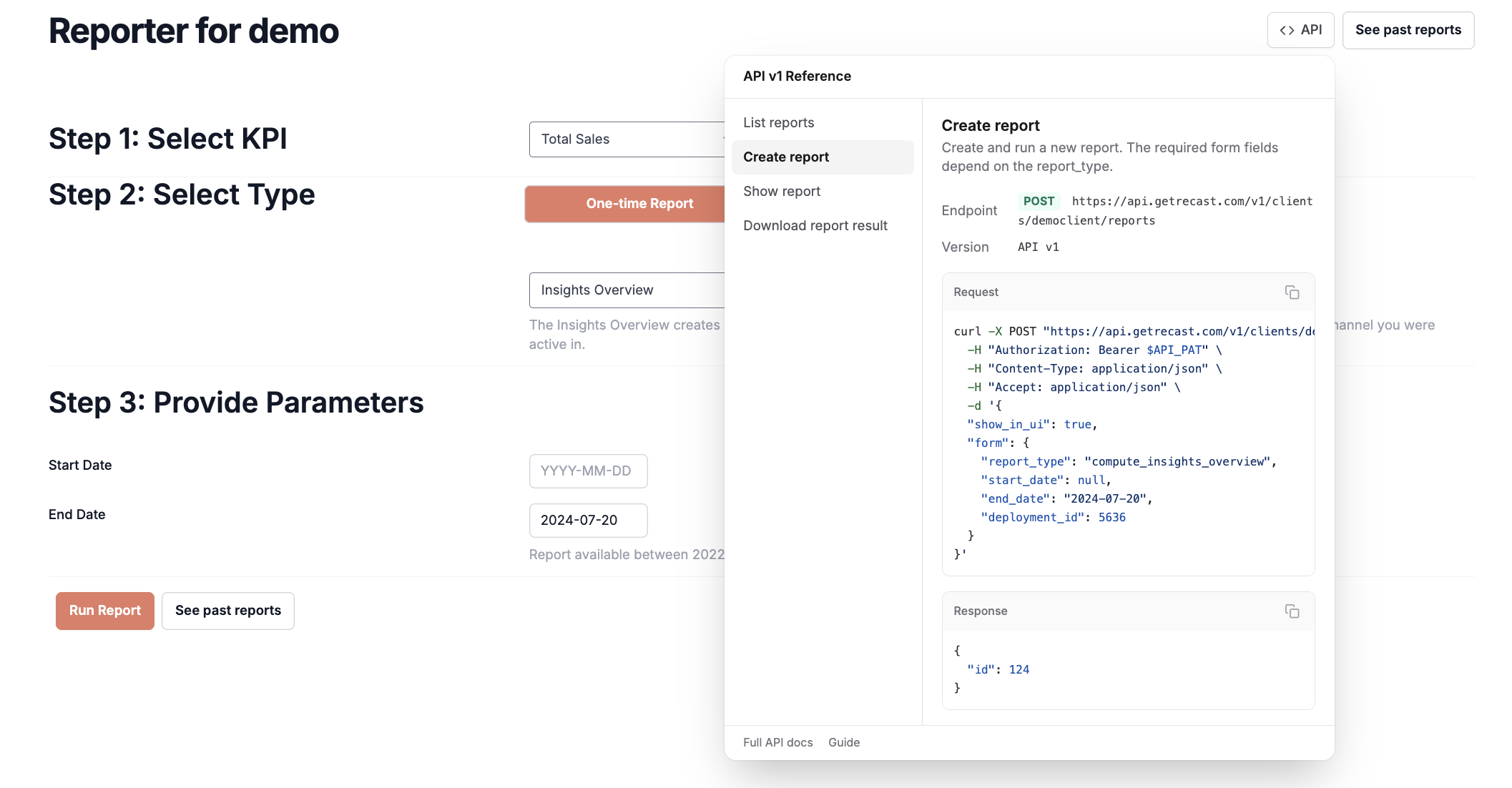Image resolution: width=1512 pixels, height=788 pixels.
Task: Copy the Response code snippet
Action: point(1292,611)
